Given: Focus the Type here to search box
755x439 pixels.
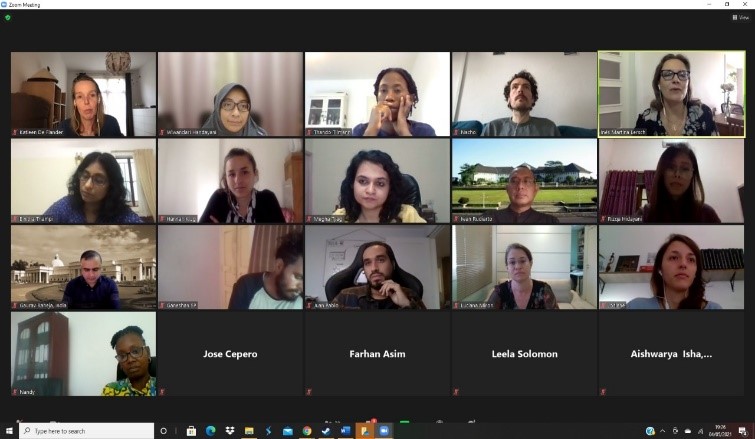Looking at the screenshot, I should pyautogui.click(x=87, y=431).
